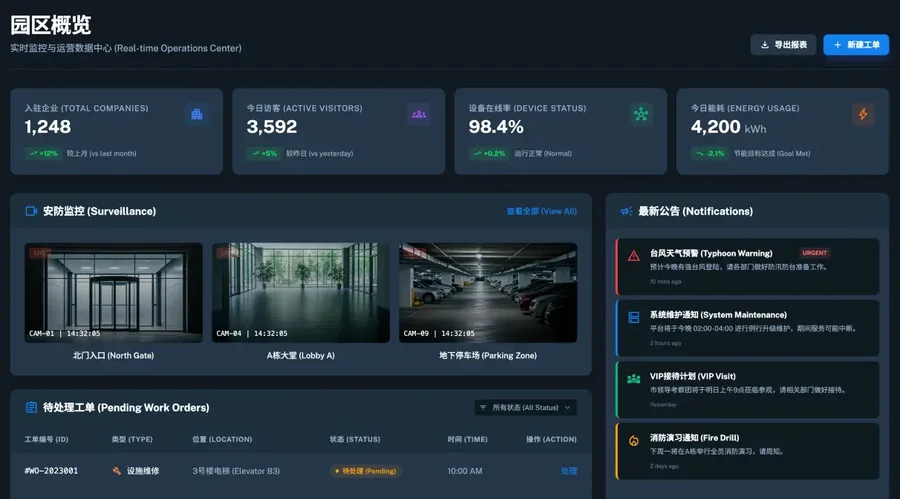Screen dimensions: 900x499
Task: Click the megaphone icon beside Notifications heading
Action: click(626, 211)
